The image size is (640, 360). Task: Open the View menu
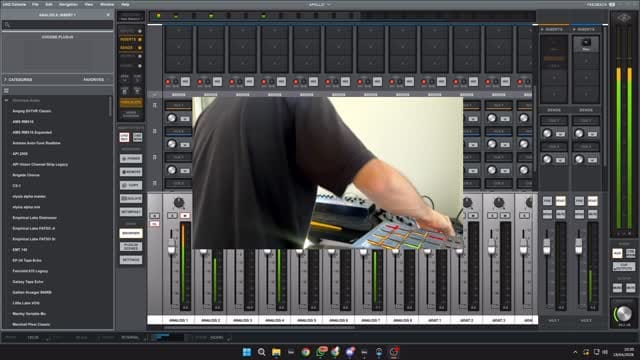pos(89,4)
